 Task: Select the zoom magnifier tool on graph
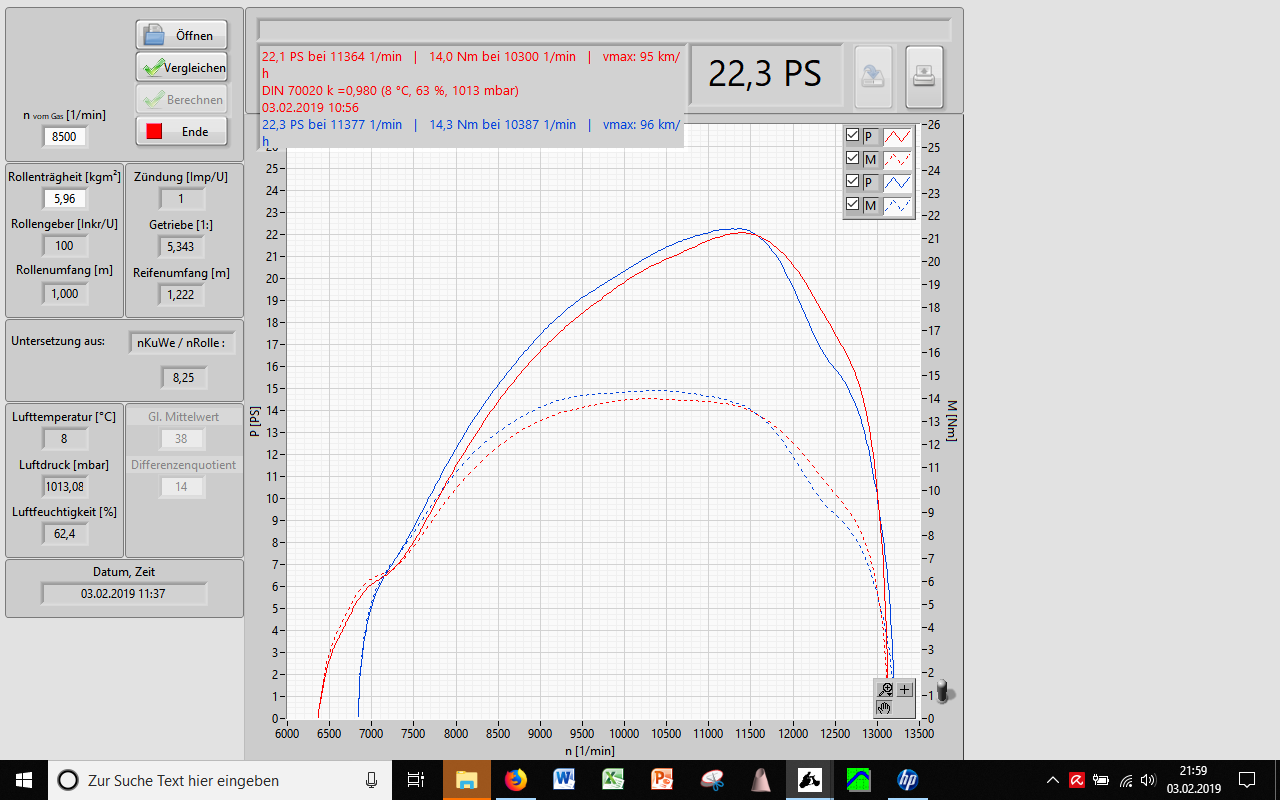coord(885,689)
